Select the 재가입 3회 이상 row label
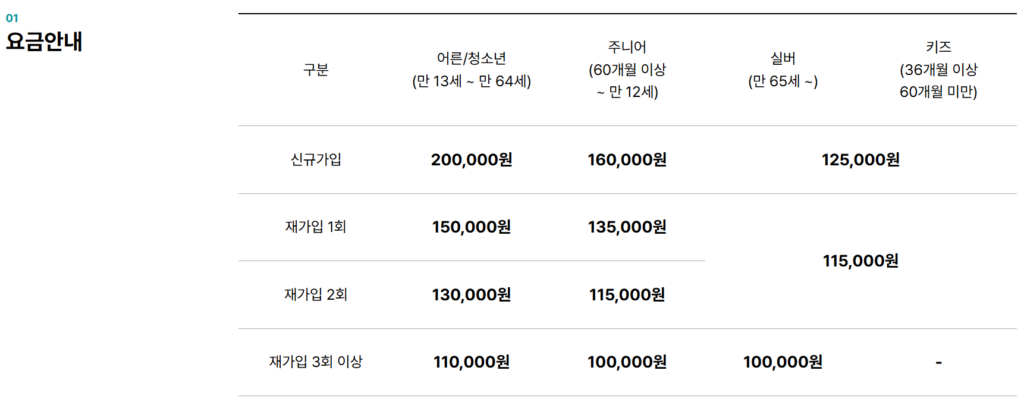 coord(316,362)
